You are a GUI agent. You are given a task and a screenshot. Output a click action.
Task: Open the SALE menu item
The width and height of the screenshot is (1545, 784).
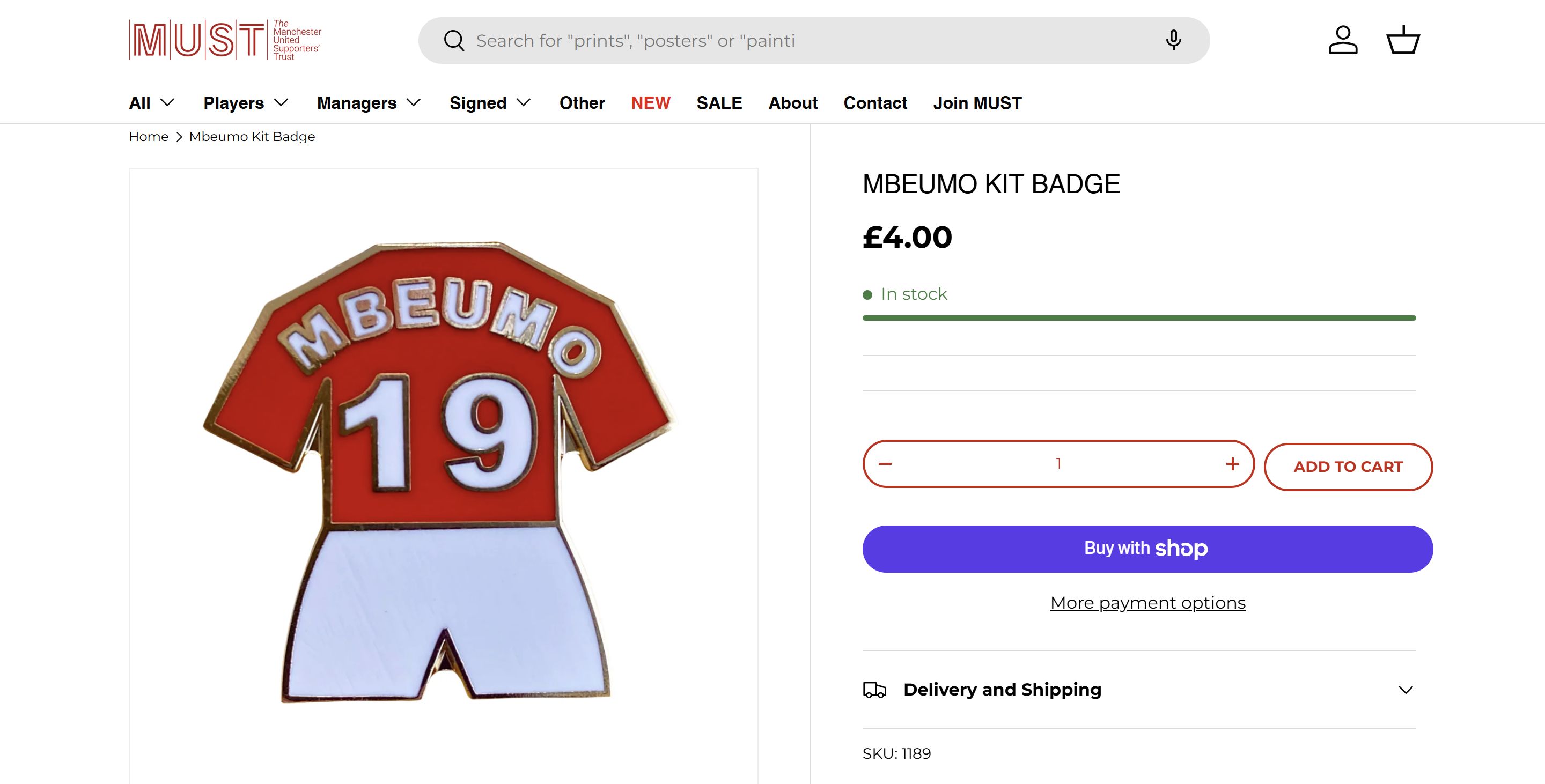(719, 103)
